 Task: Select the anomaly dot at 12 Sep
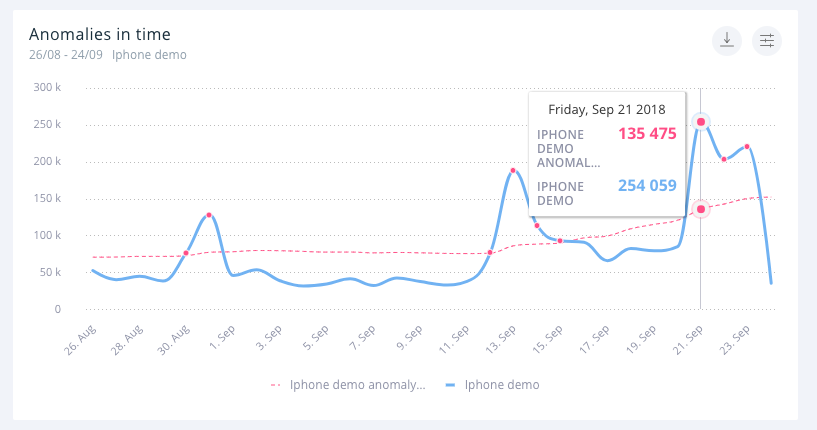[x=489, y=253]
